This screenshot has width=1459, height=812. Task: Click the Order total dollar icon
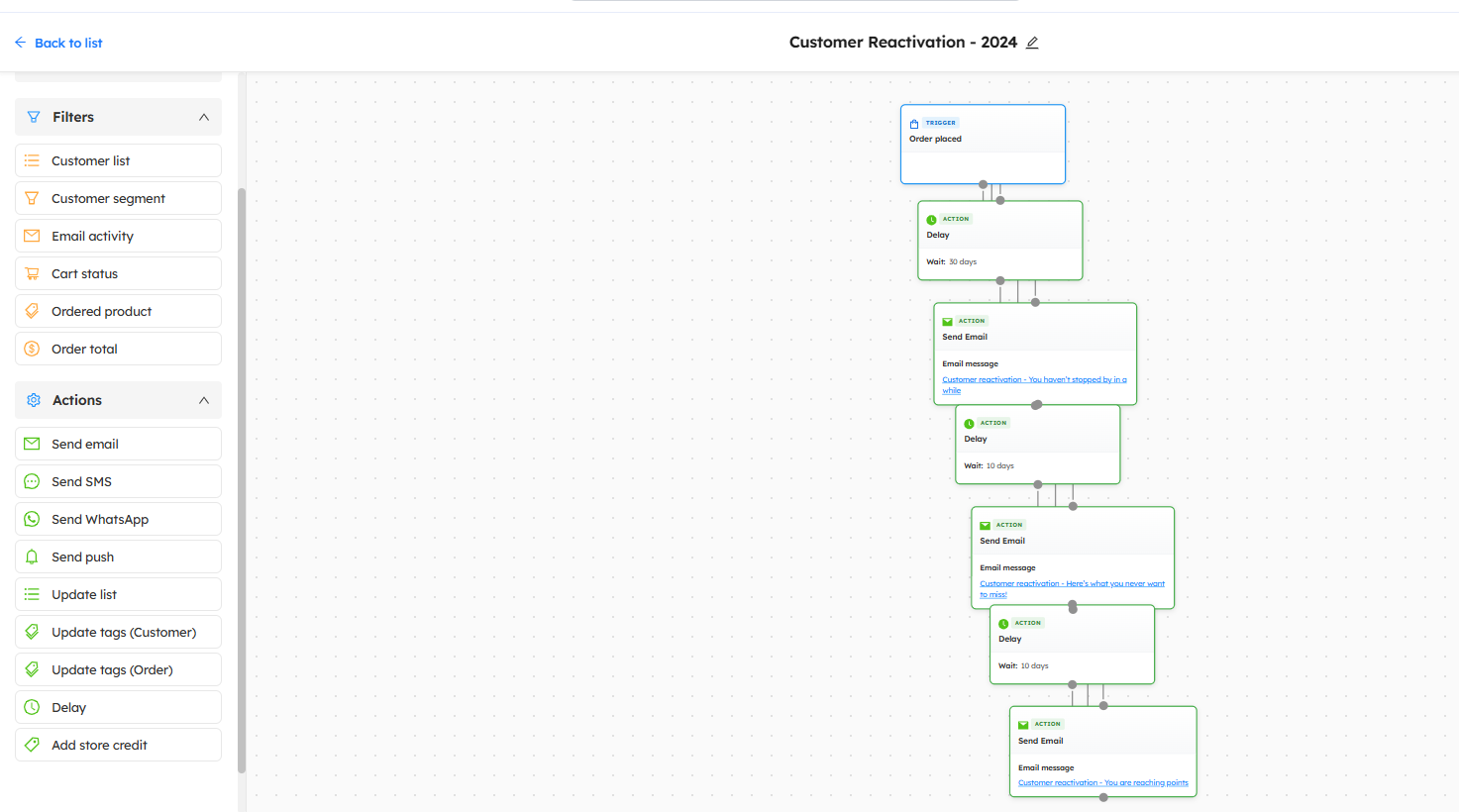point(32,349)
